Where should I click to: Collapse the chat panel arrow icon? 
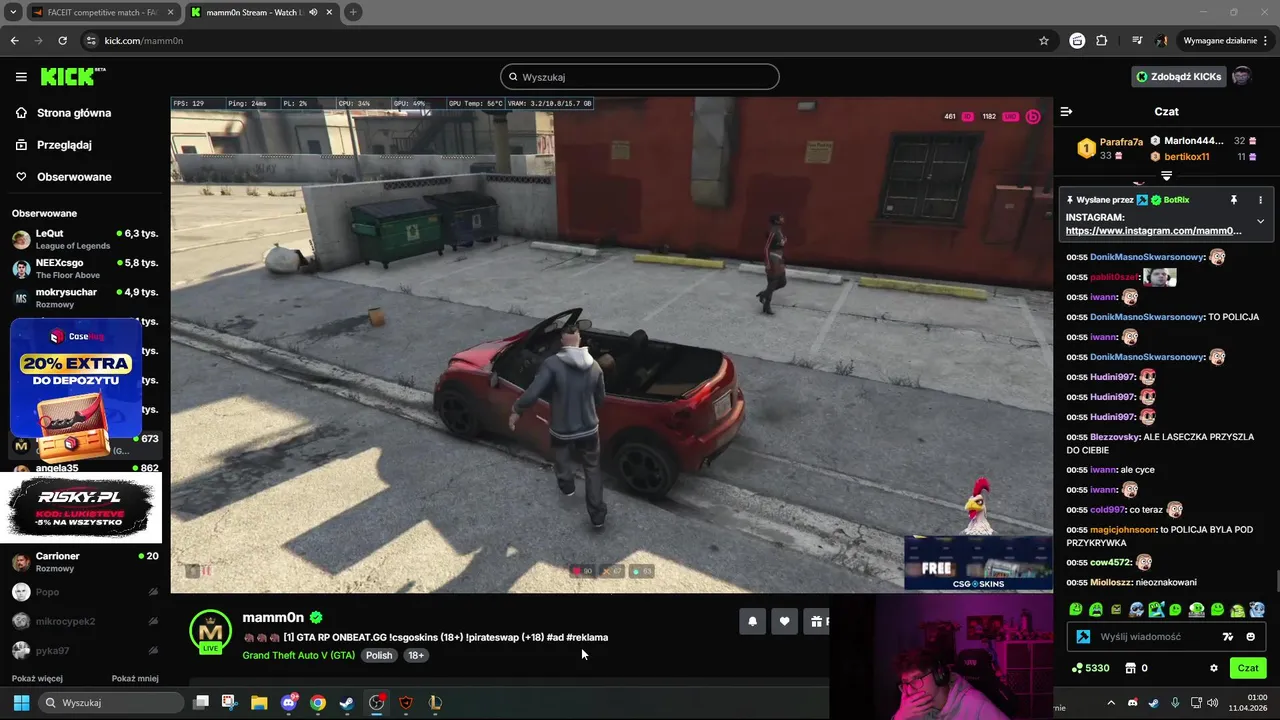click(x=1066, y=112)
